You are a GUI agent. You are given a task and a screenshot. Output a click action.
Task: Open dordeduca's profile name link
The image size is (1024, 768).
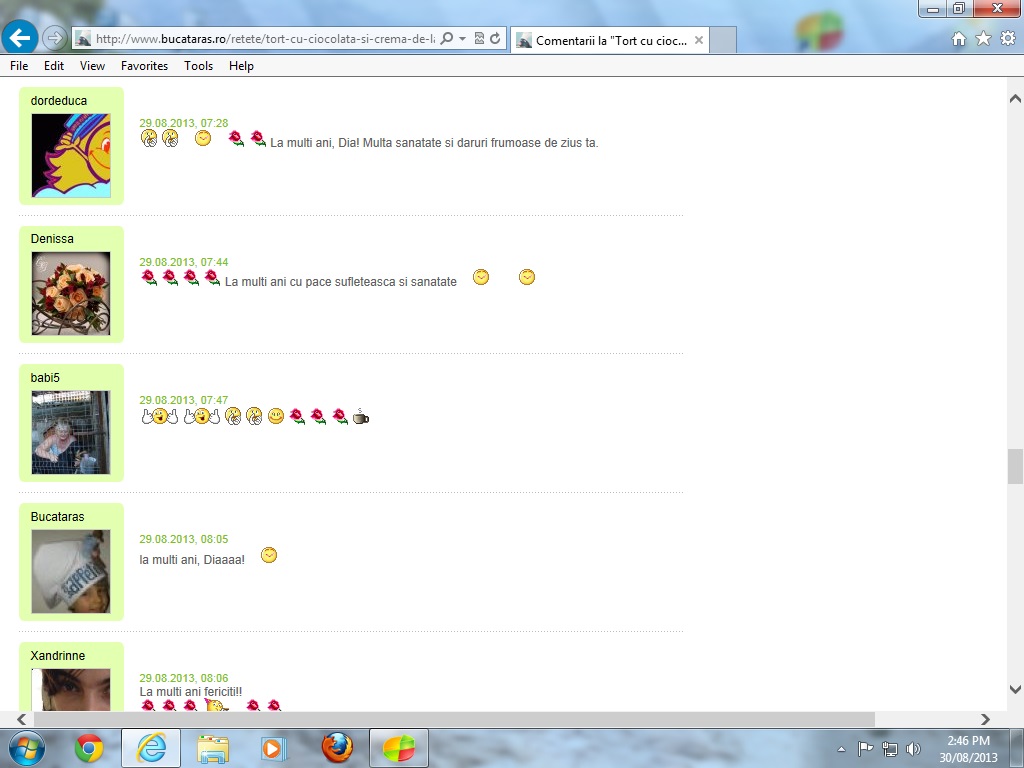tap(59, 101)
